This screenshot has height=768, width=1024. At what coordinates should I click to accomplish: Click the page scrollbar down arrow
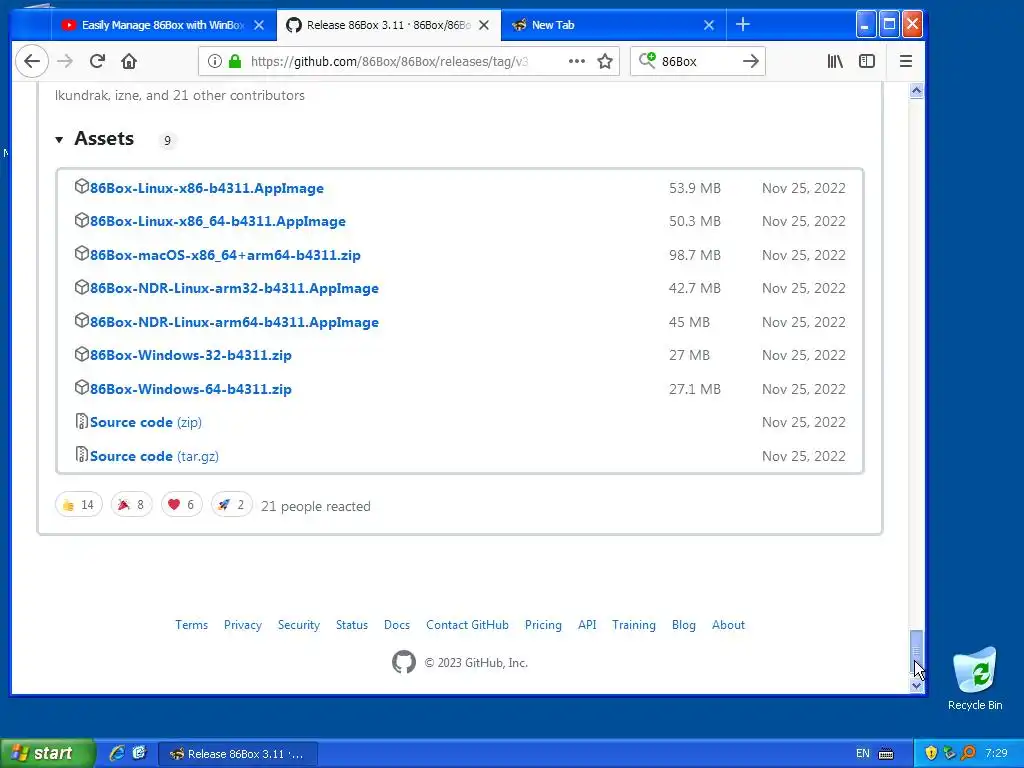(x=916, y=686)
